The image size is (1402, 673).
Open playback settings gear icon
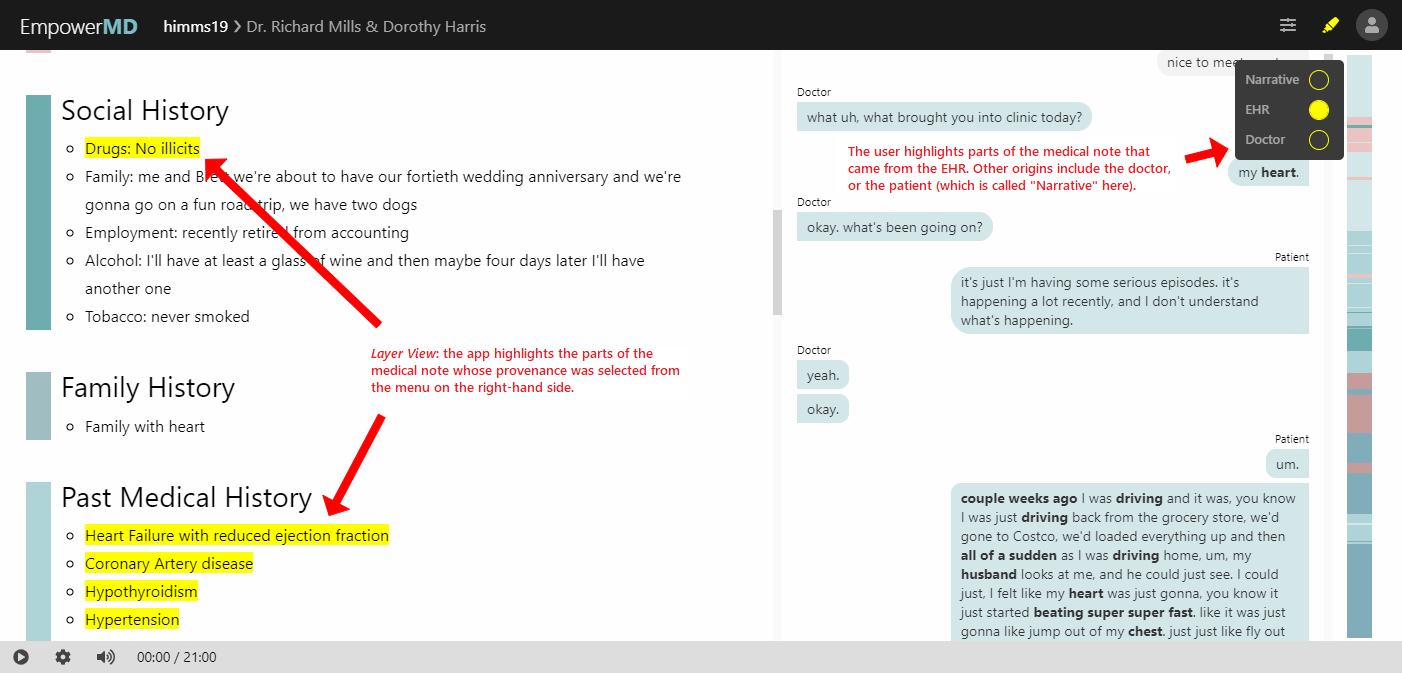(x=63, y=657)
